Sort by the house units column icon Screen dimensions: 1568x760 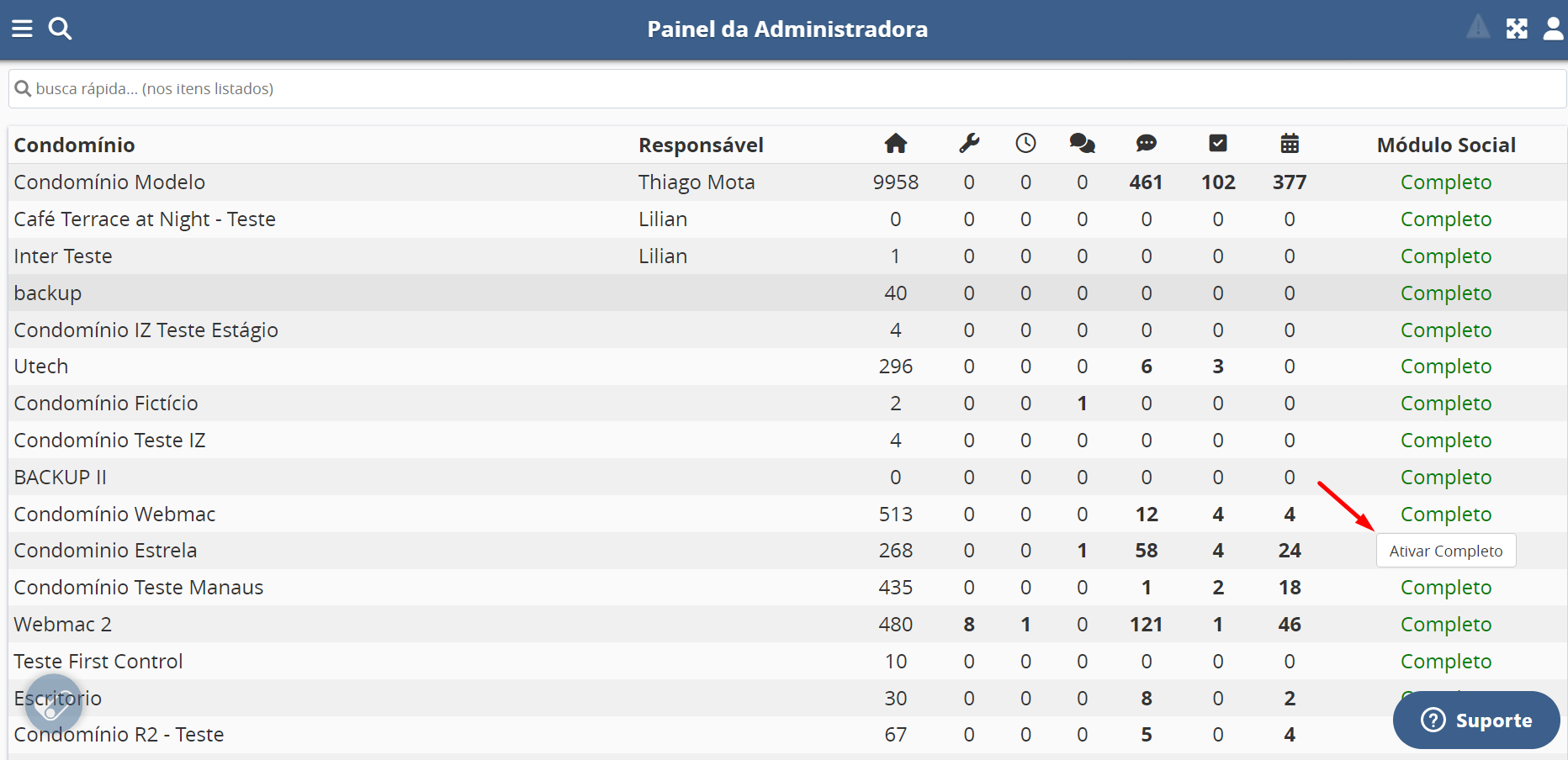[x=895, y=144]
